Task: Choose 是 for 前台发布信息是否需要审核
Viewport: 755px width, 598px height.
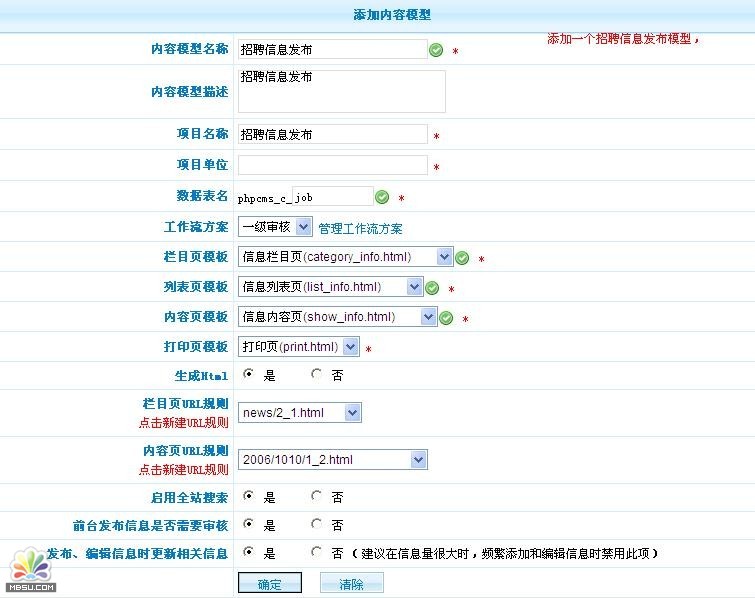Action: [248, 524]
